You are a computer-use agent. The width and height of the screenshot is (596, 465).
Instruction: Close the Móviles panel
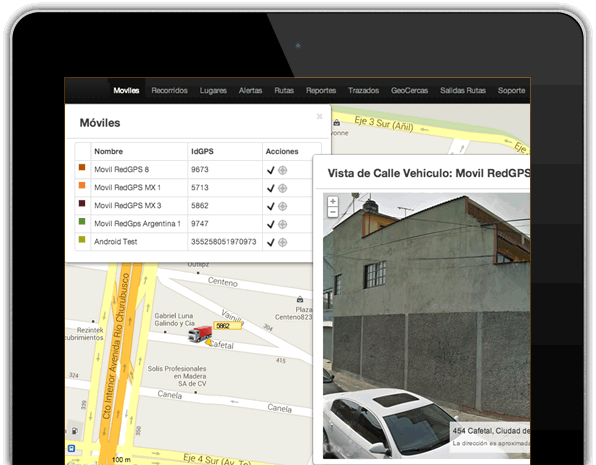click(319, 116)
